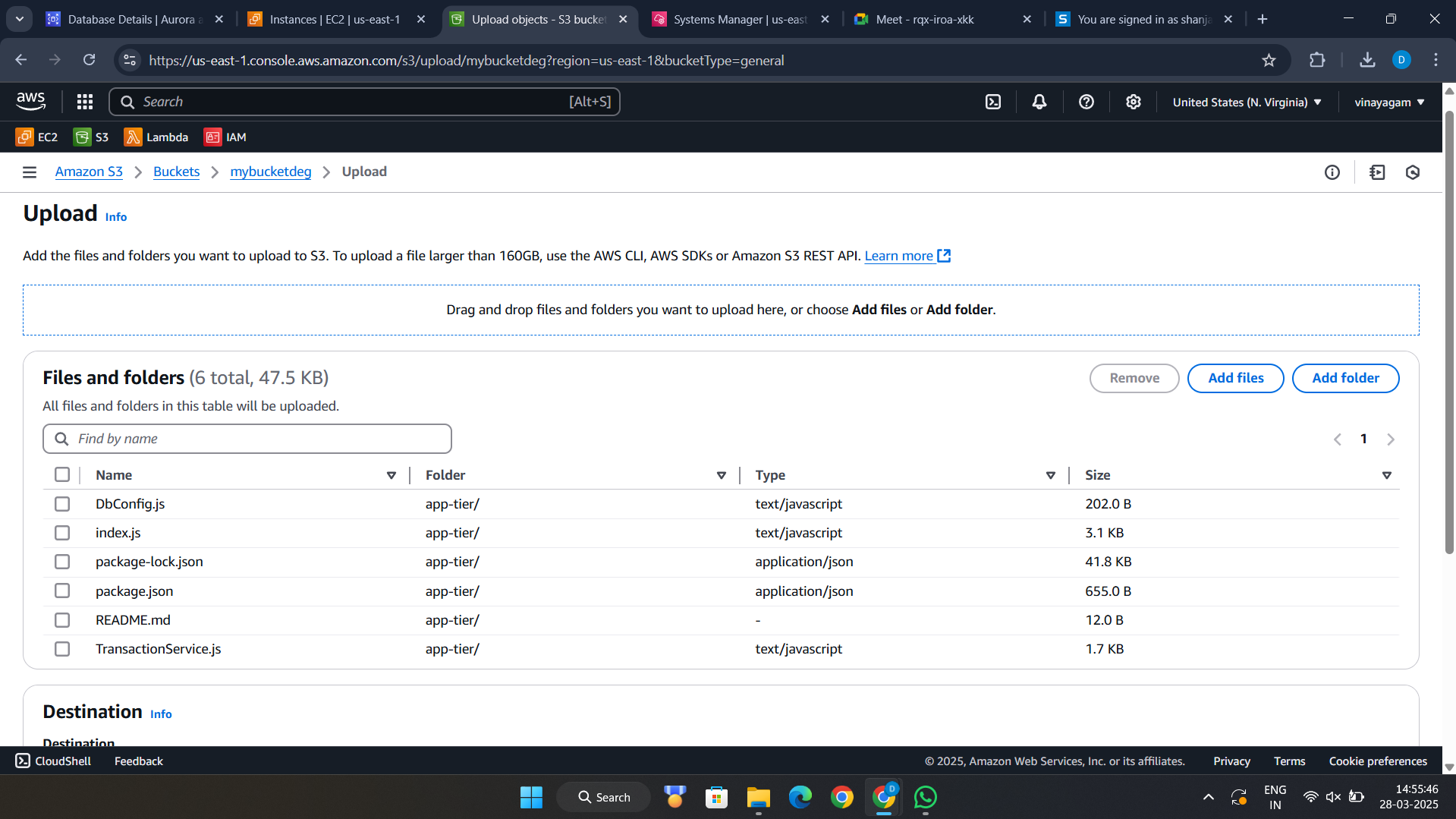This screenshot has width=1456, height=819.
Task: Open region selector United States (N. Virginia)
Action: (x=1247, y=102)
